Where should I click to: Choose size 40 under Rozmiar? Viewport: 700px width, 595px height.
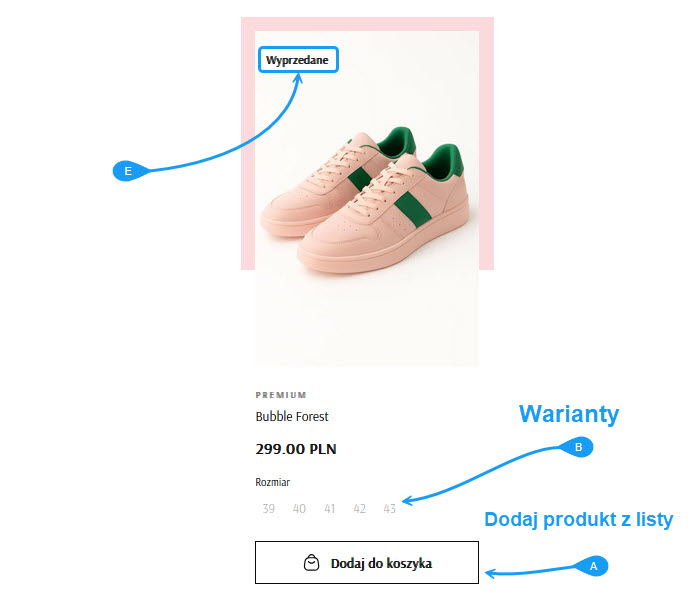coord(299,509)
